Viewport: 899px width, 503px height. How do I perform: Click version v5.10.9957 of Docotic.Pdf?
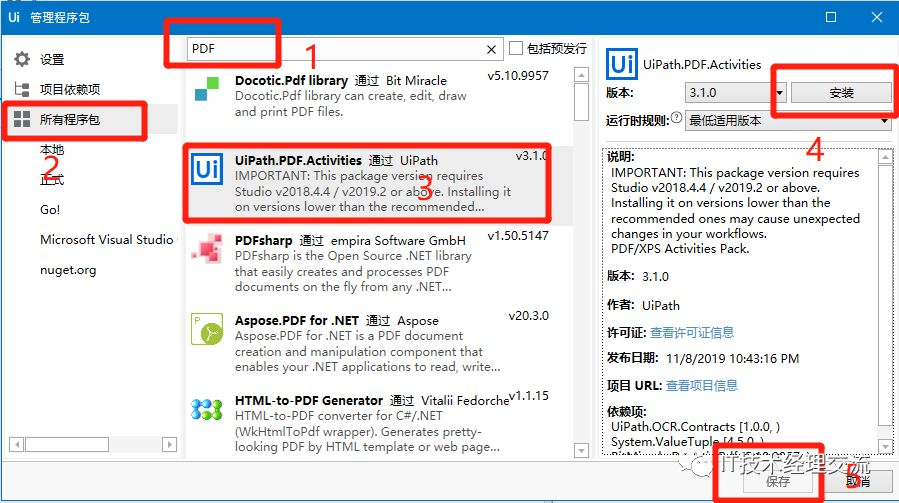click(518, 76)
